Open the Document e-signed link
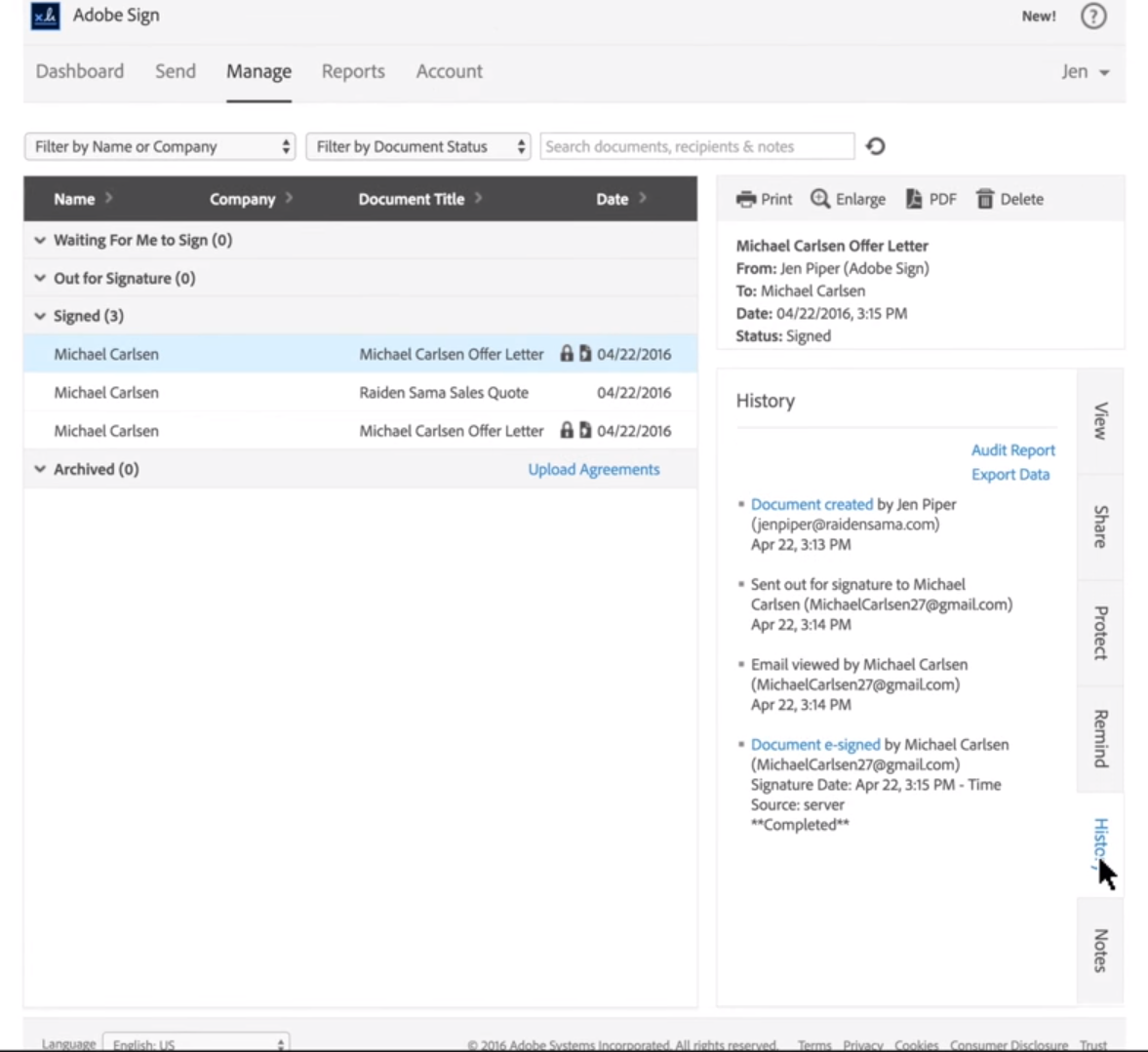 815,745
